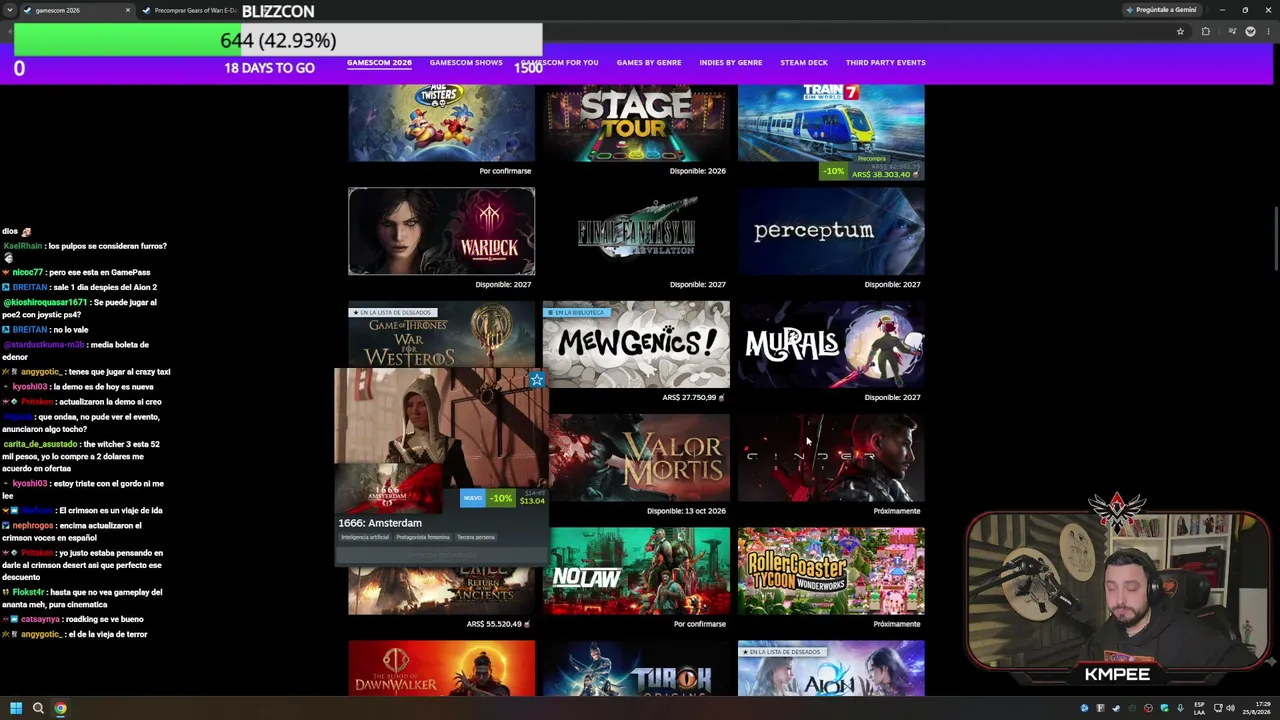Open the Aion game capsule
Viewport: 1280px width, 720px height.
click(831, 668)
